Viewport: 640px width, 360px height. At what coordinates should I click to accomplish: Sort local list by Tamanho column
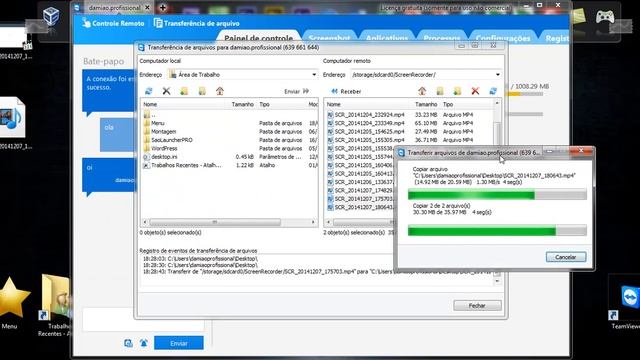pyautogui.click(x=242, y=104)
